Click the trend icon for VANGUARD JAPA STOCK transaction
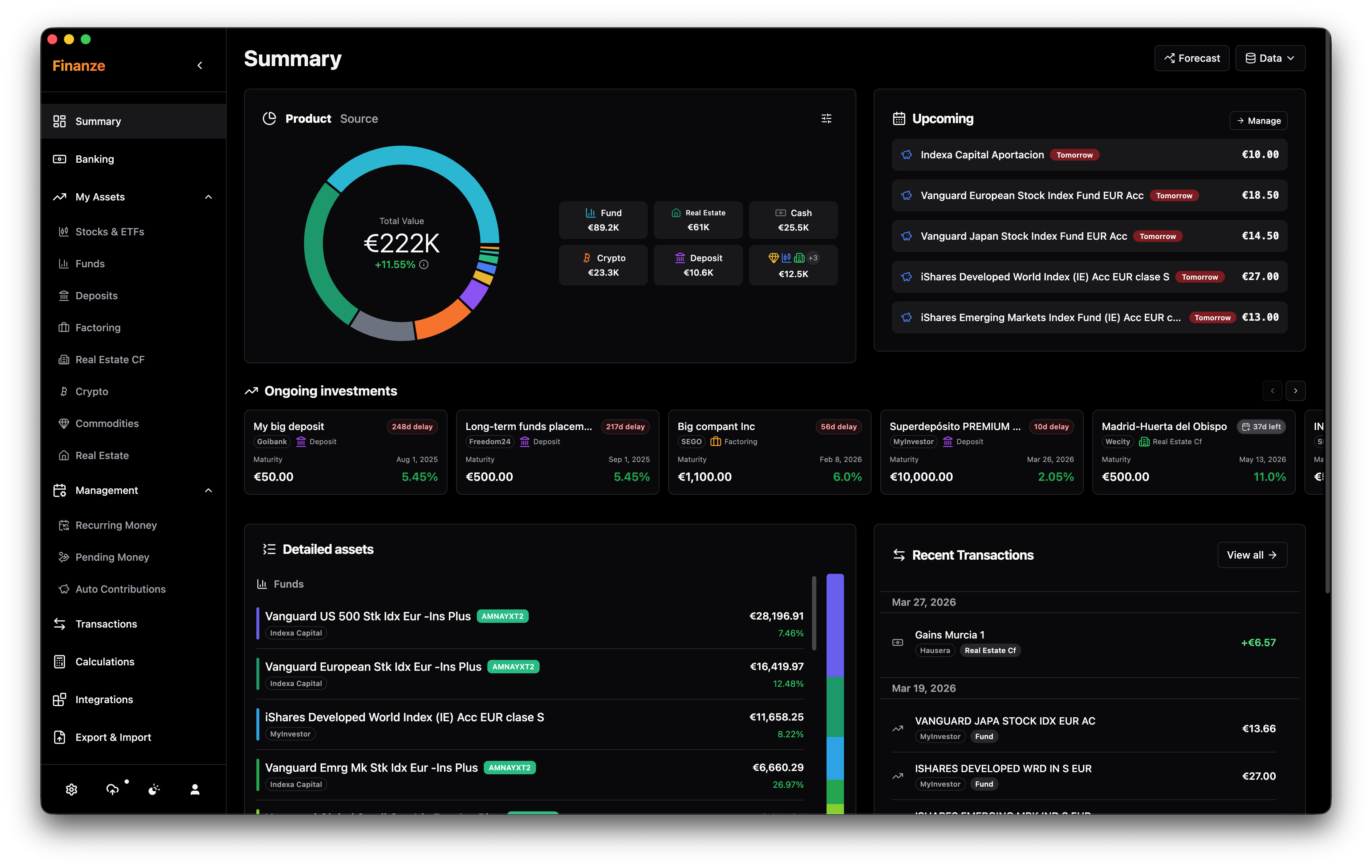 click(897, 729)
